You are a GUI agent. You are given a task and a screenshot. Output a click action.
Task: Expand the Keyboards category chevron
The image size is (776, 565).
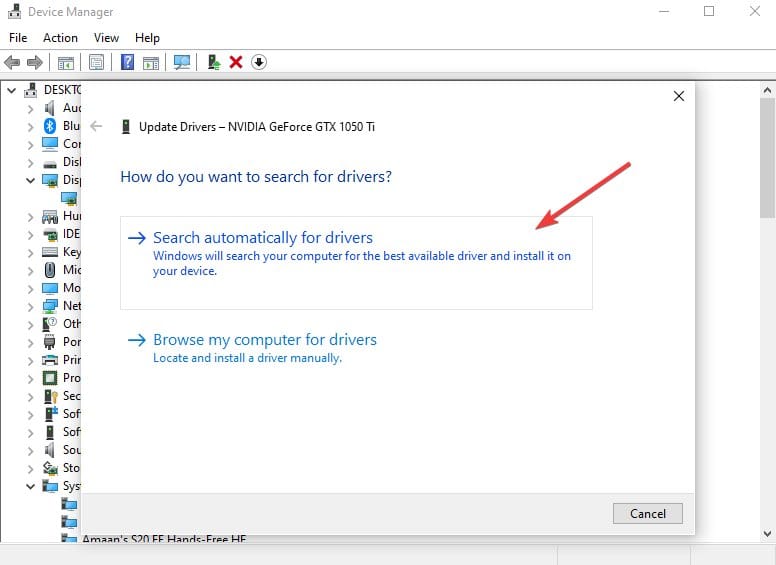click(31, 252)
